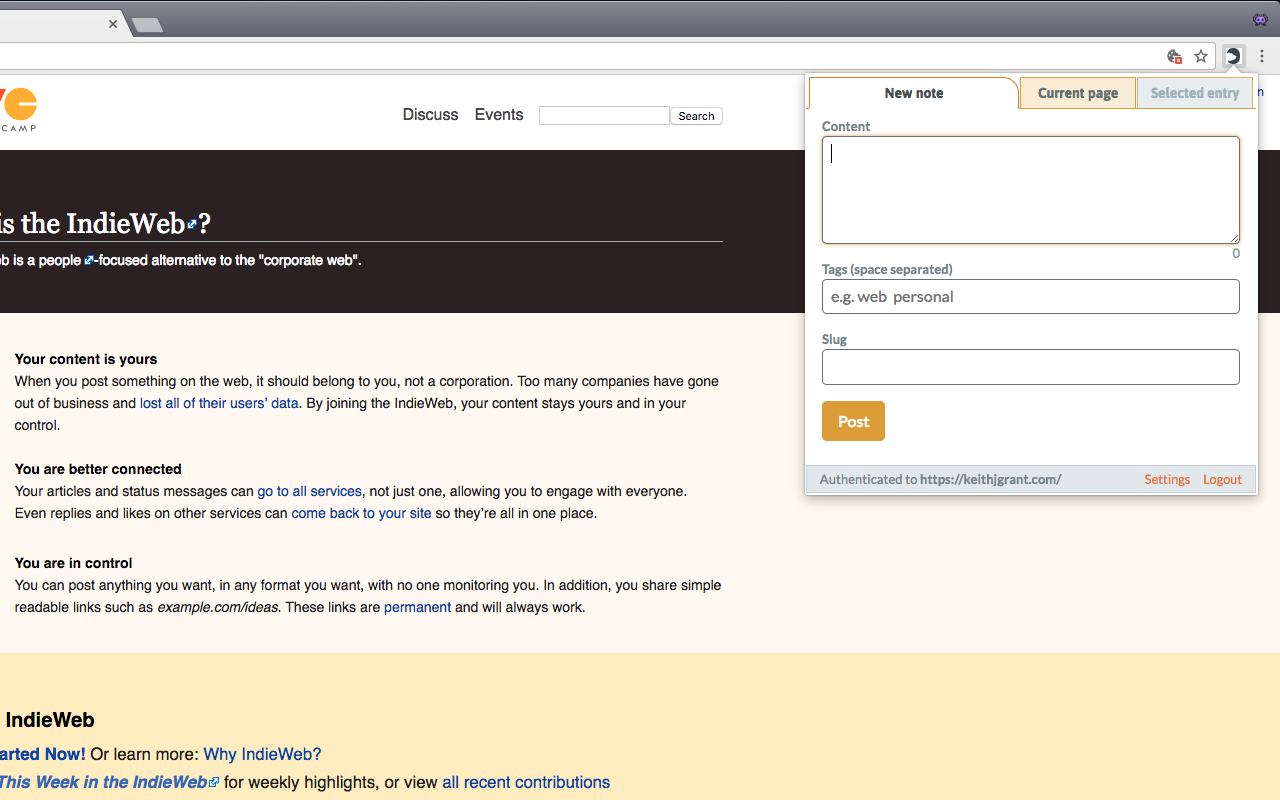Viewport: 1280px width, 800px height.
Task: Click the external link icon after 'This Week in the IndieWeb'
Action: [214, 783]
